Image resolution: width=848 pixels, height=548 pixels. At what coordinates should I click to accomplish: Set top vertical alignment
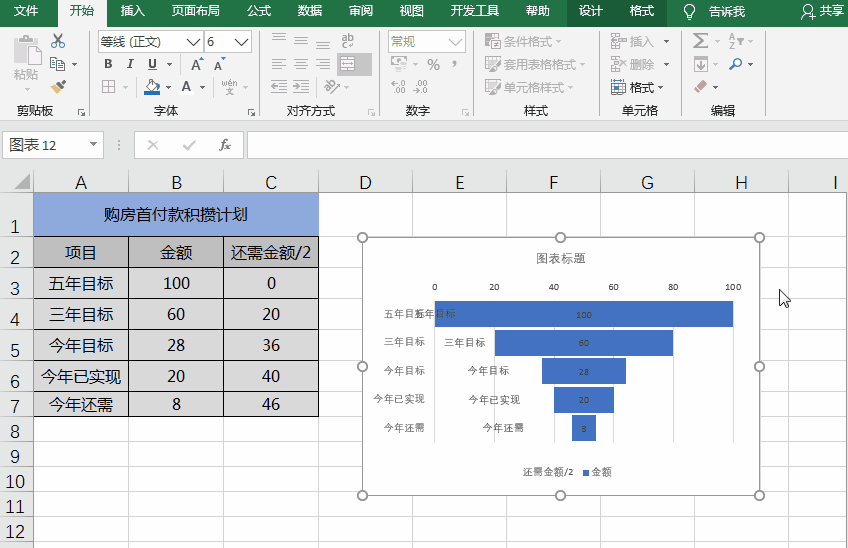point(279,38)
